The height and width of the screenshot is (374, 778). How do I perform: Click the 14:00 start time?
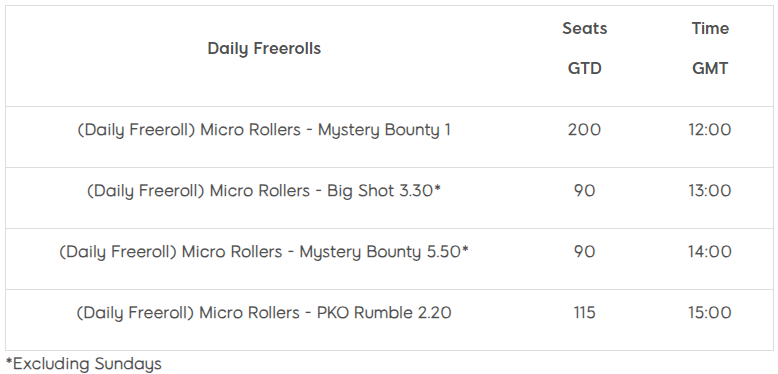pyautogui.click(x=710, y=252)
